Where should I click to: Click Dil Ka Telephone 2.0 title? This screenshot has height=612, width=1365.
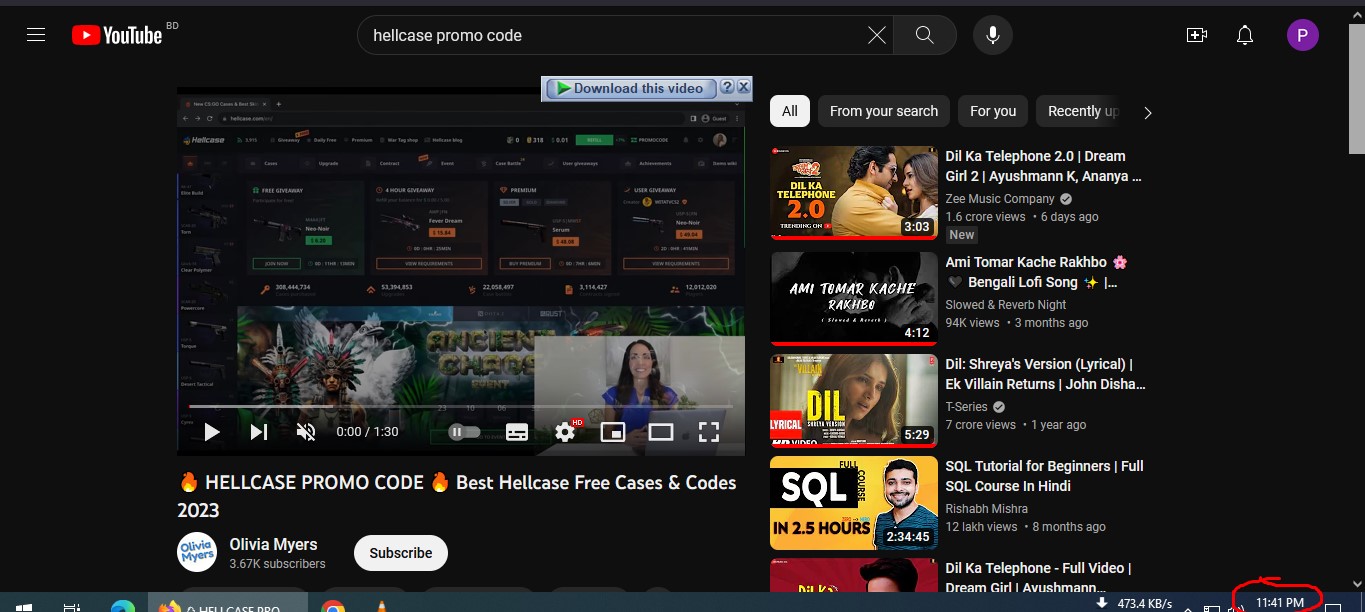tap(1044, 166)
